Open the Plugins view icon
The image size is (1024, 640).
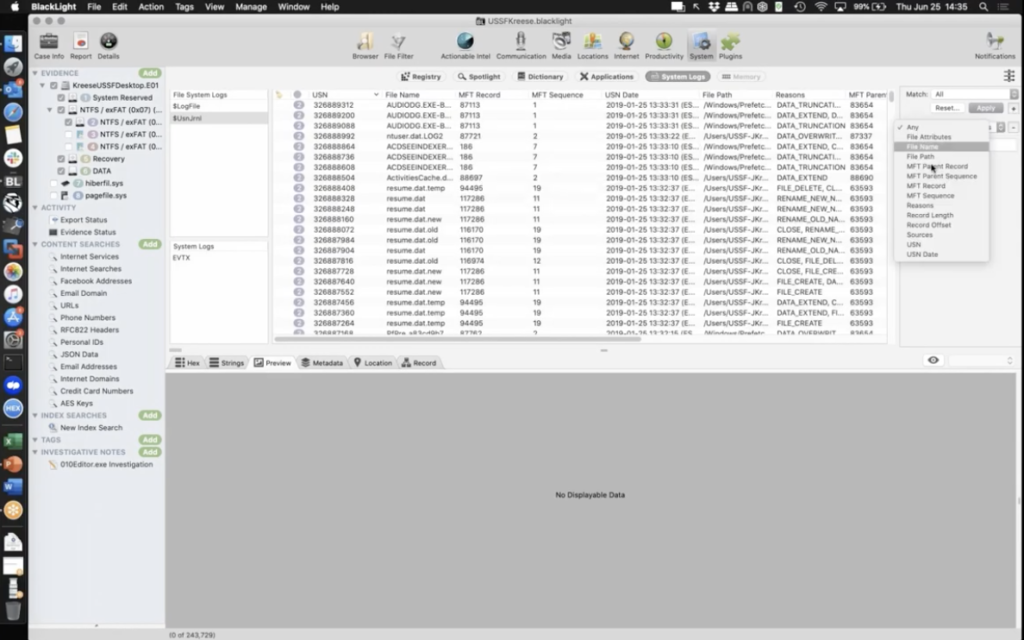click(x=730, y=42)
